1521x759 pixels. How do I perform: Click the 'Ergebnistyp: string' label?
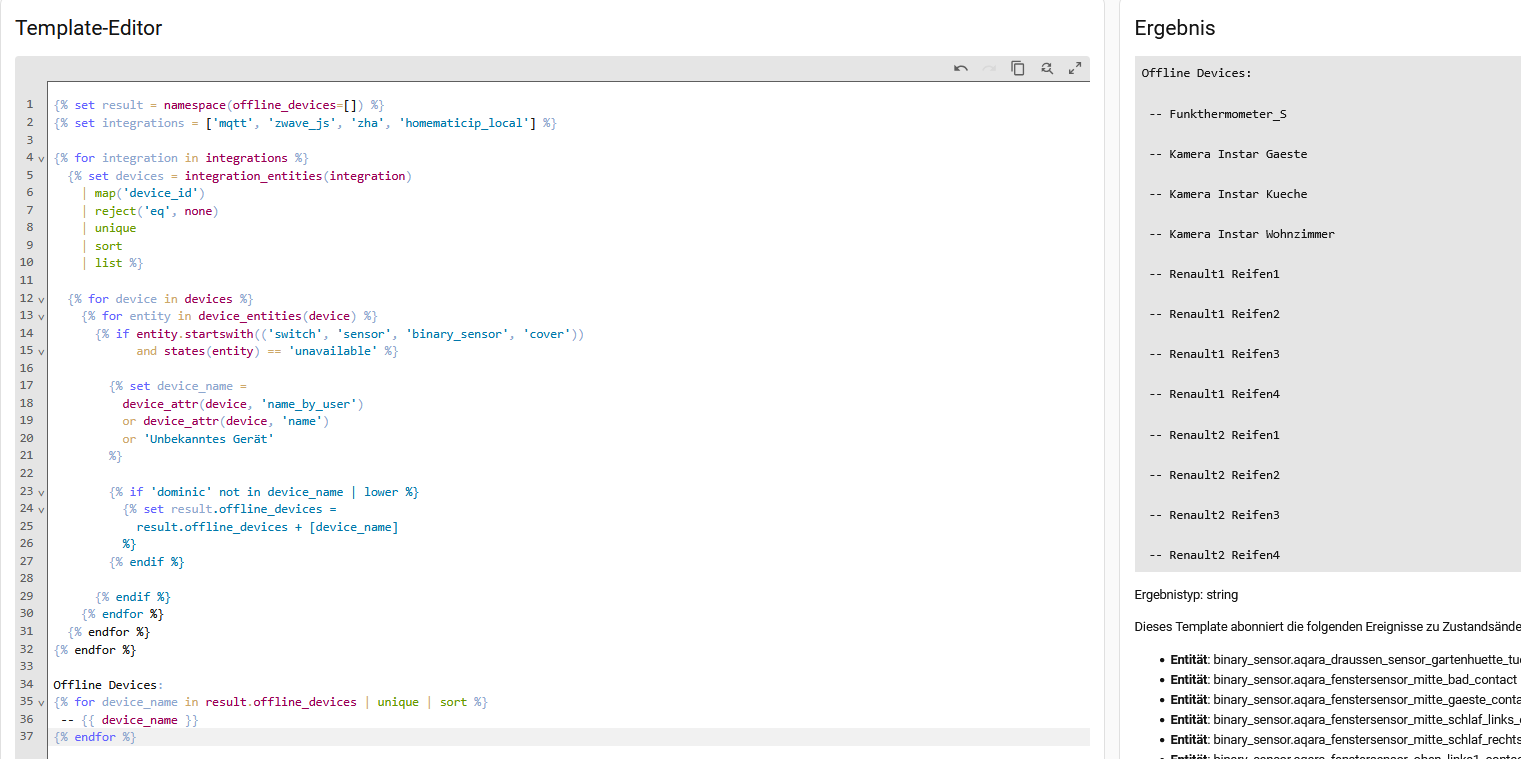click(x=1186, y=595)
